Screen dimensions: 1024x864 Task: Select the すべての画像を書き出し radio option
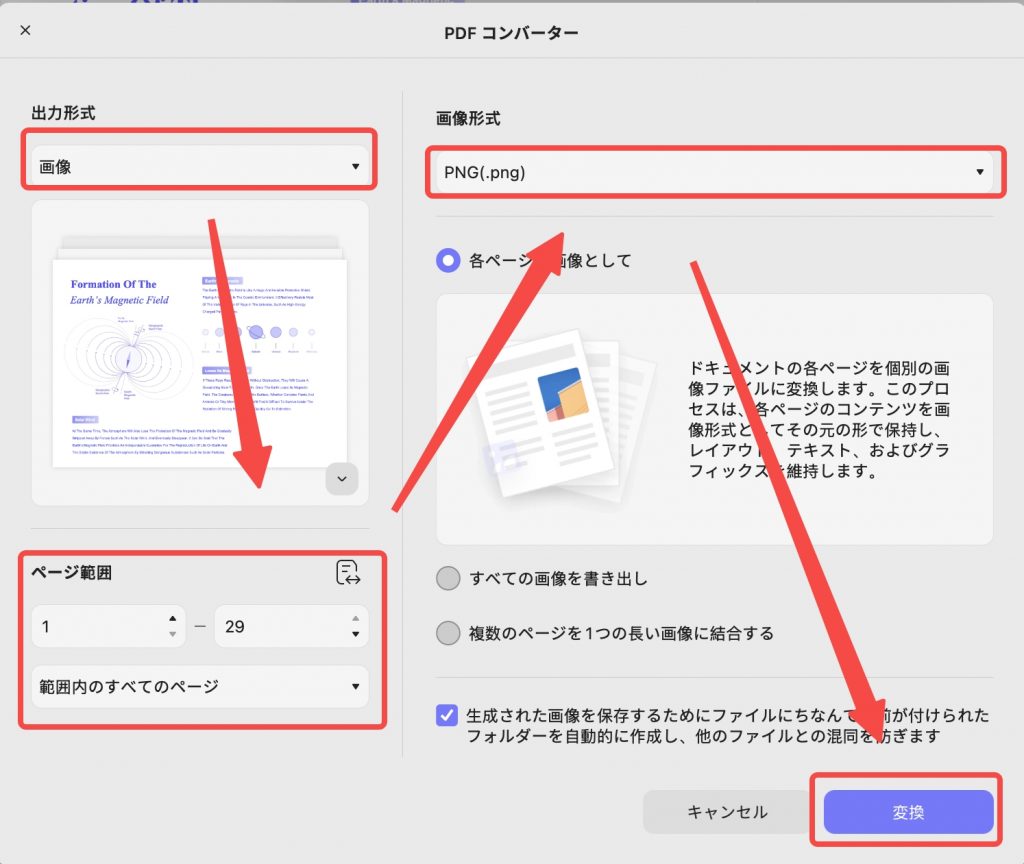[x=448, y=578]
